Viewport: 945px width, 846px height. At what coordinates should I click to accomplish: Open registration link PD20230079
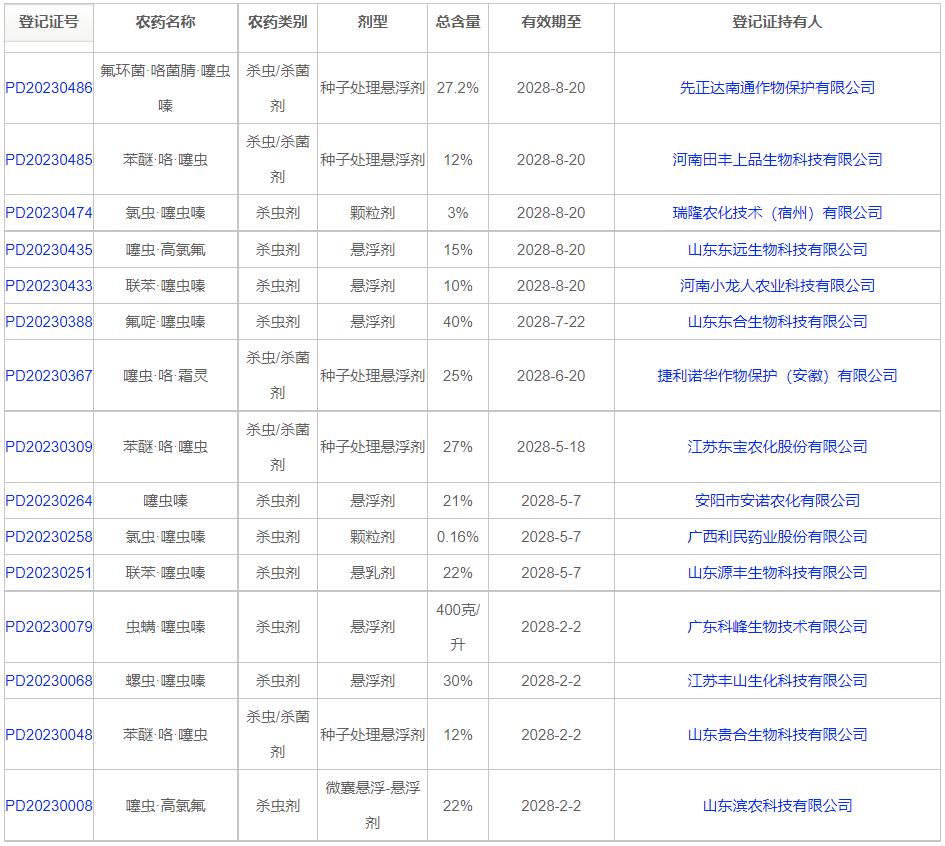tap(49, 627)
